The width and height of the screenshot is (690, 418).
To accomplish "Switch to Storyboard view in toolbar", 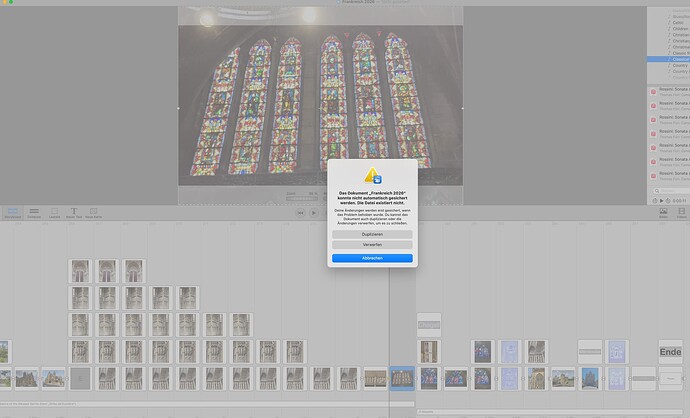I will (13, 213).
